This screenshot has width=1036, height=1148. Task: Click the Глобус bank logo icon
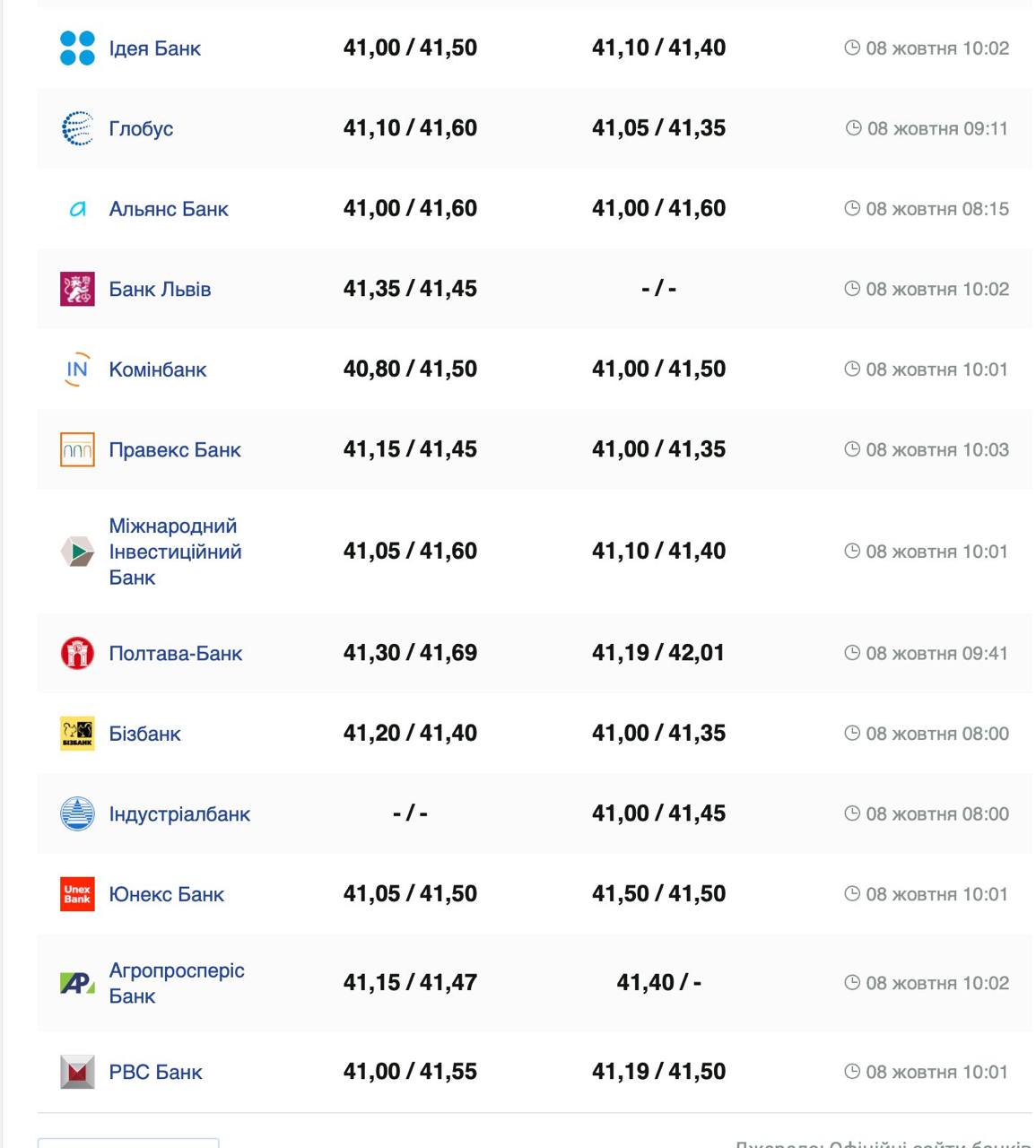point(77,128)
